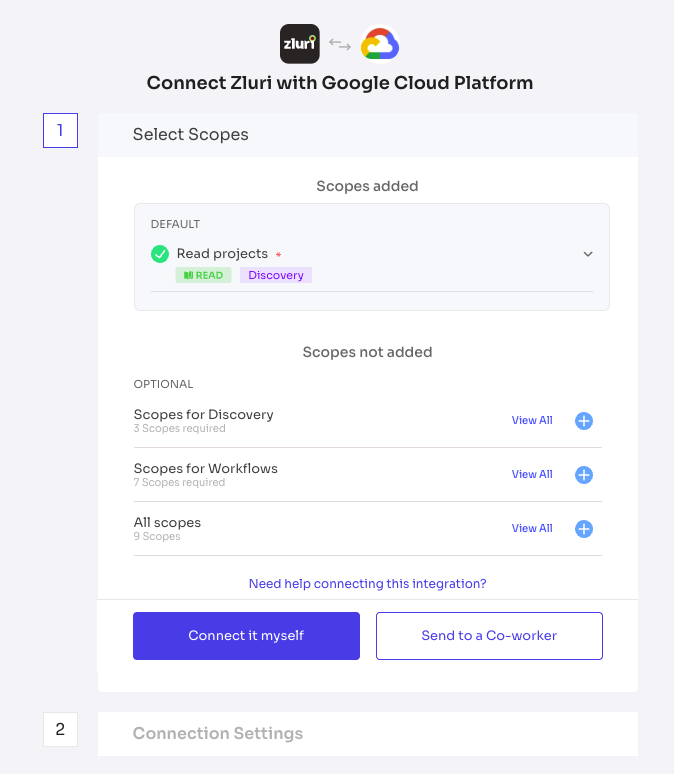Screen dimensions: 674x774
Task: Select step number 1 box
Action: coord(60,130)
